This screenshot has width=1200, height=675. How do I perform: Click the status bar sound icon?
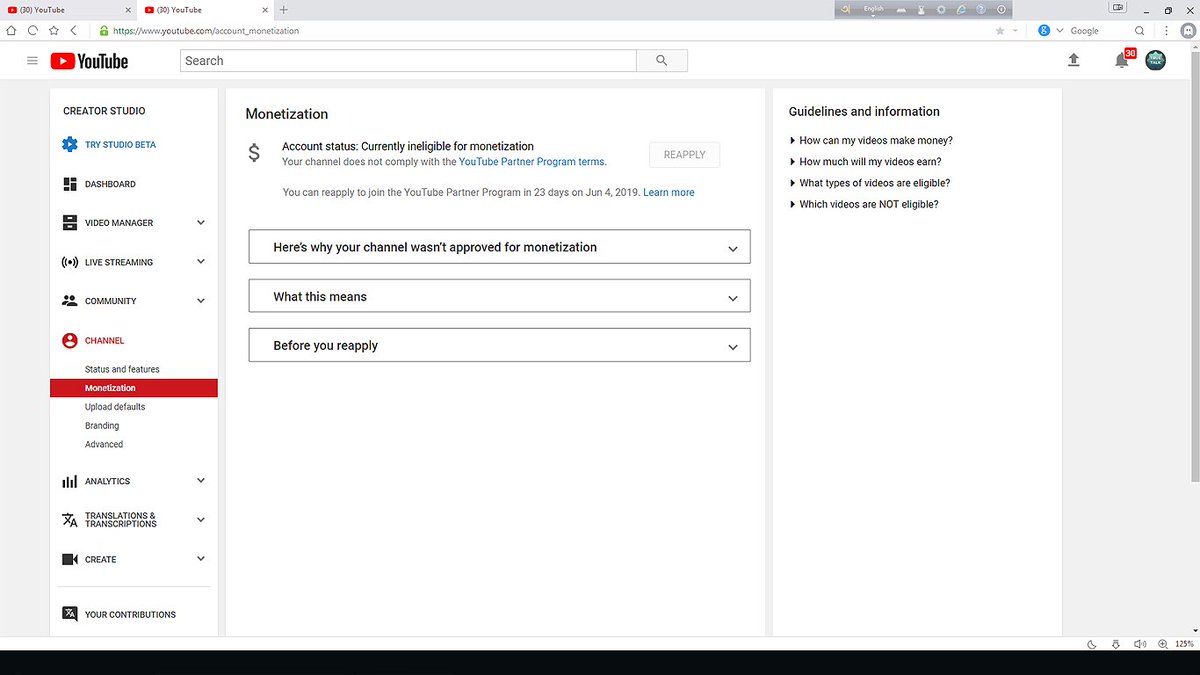click(x=1138, y=643)
